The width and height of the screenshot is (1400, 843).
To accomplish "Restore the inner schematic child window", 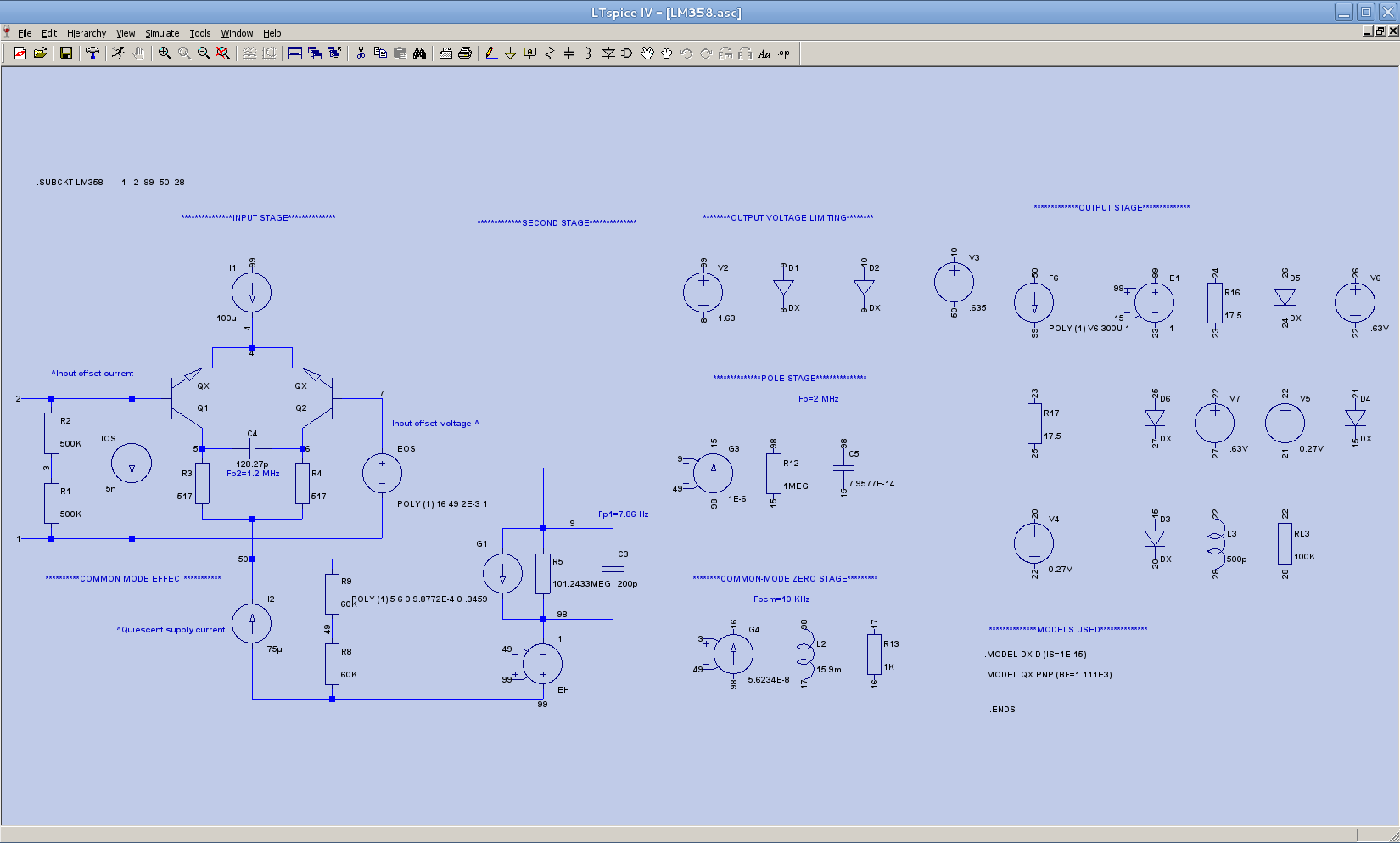I will 1380,31.
